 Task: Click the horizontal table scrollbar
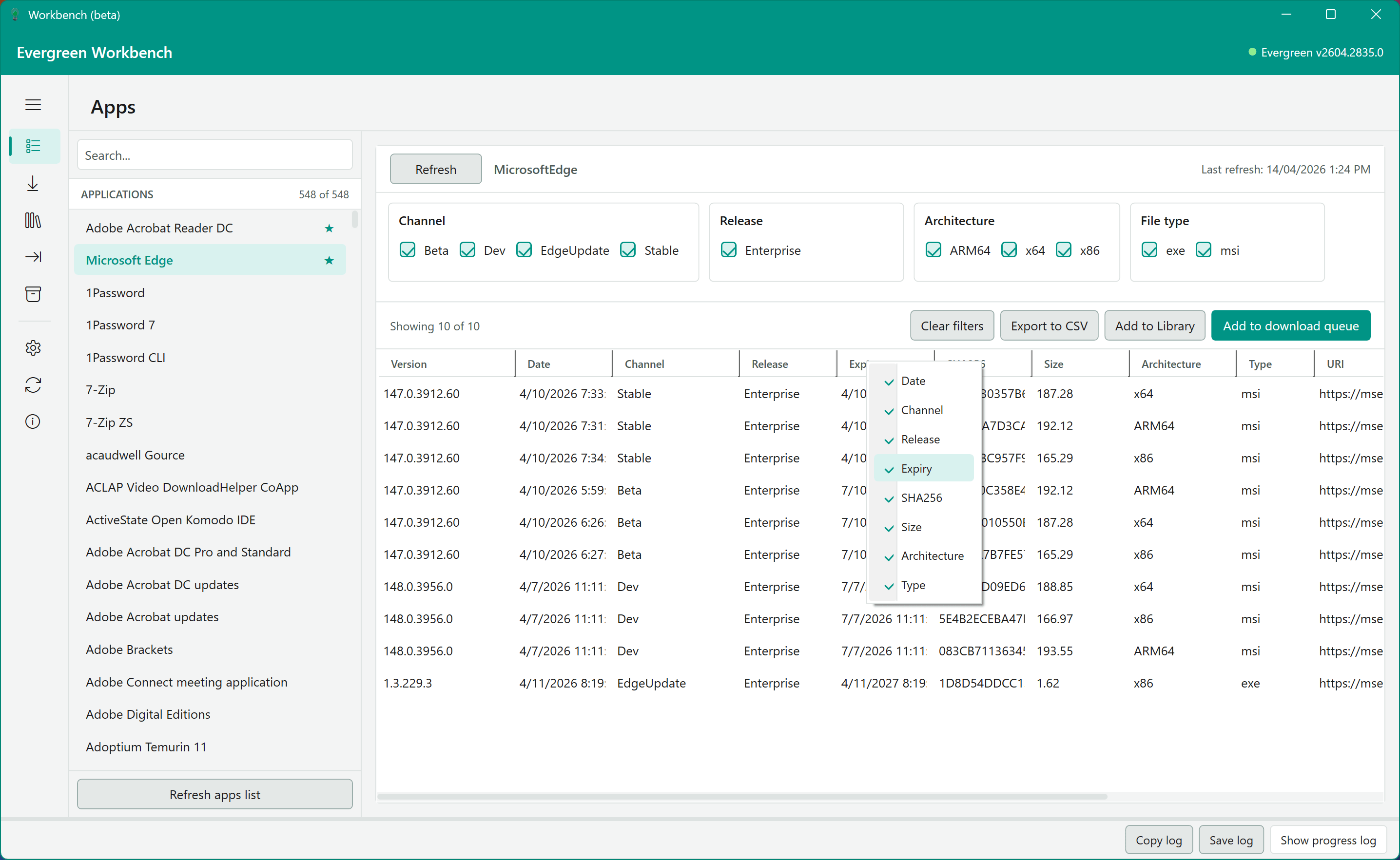pyautogui.click(x=742, y=796)
